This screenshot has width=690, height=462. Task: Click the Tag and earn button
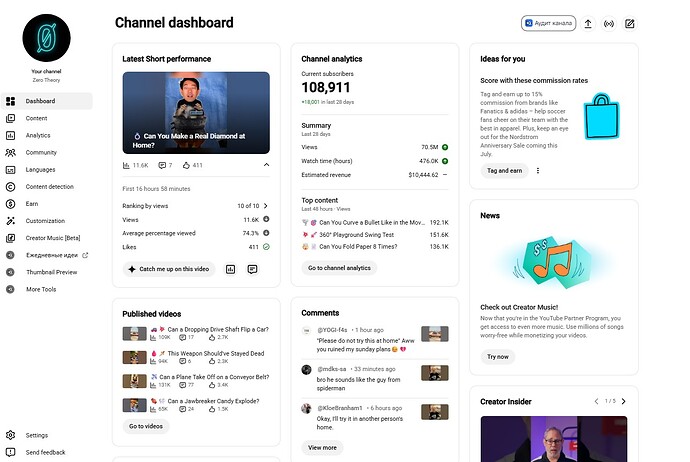[x=504, y=171]
